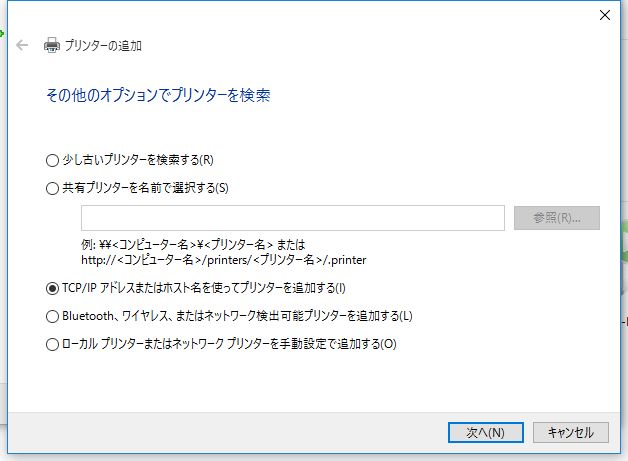Click the label text 少し古いプリンターを検索する(R)
The width and height of the screenshot is (628, 461).
138,159
